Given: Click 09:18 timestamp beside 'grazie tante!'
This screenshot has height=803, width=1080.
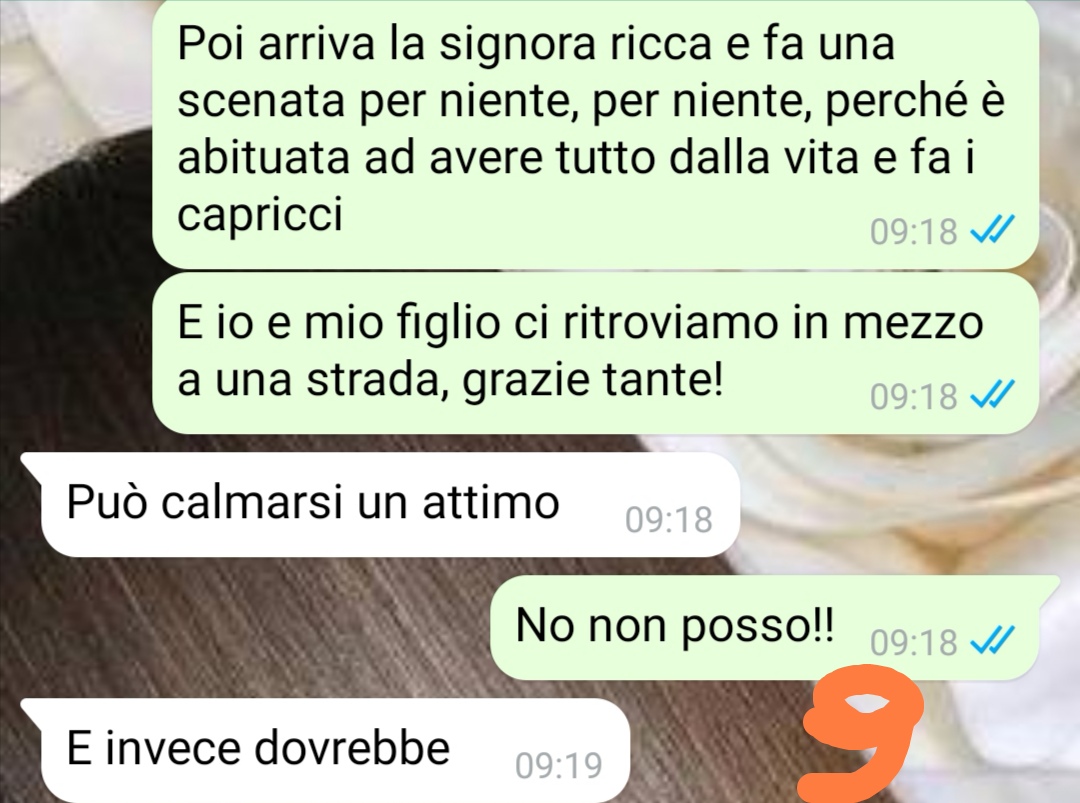Looking at the screenshot, I should 913,397.
